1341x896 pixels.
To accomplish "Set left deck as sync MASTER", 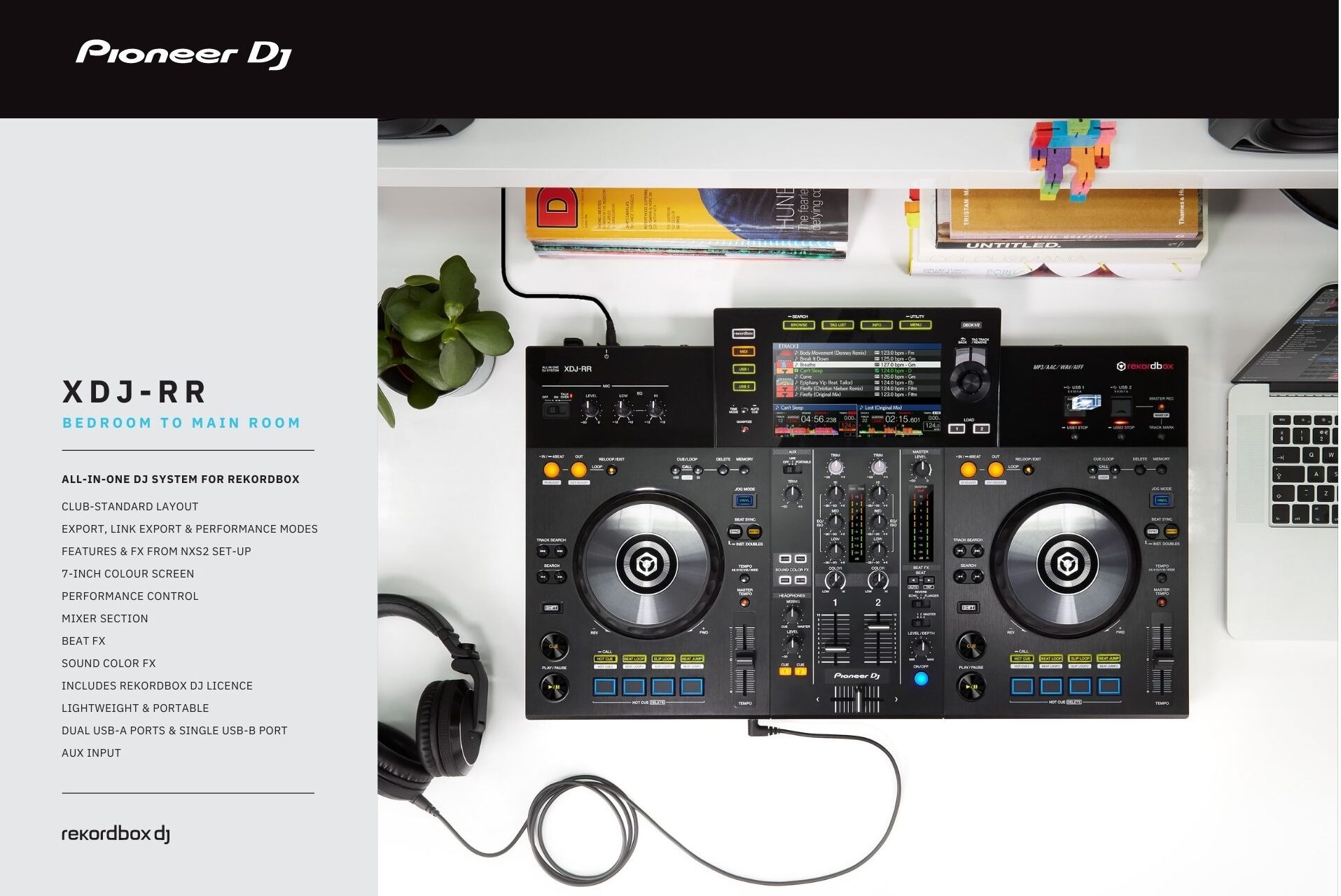I will pyautogui.click(x=754, y=532).
